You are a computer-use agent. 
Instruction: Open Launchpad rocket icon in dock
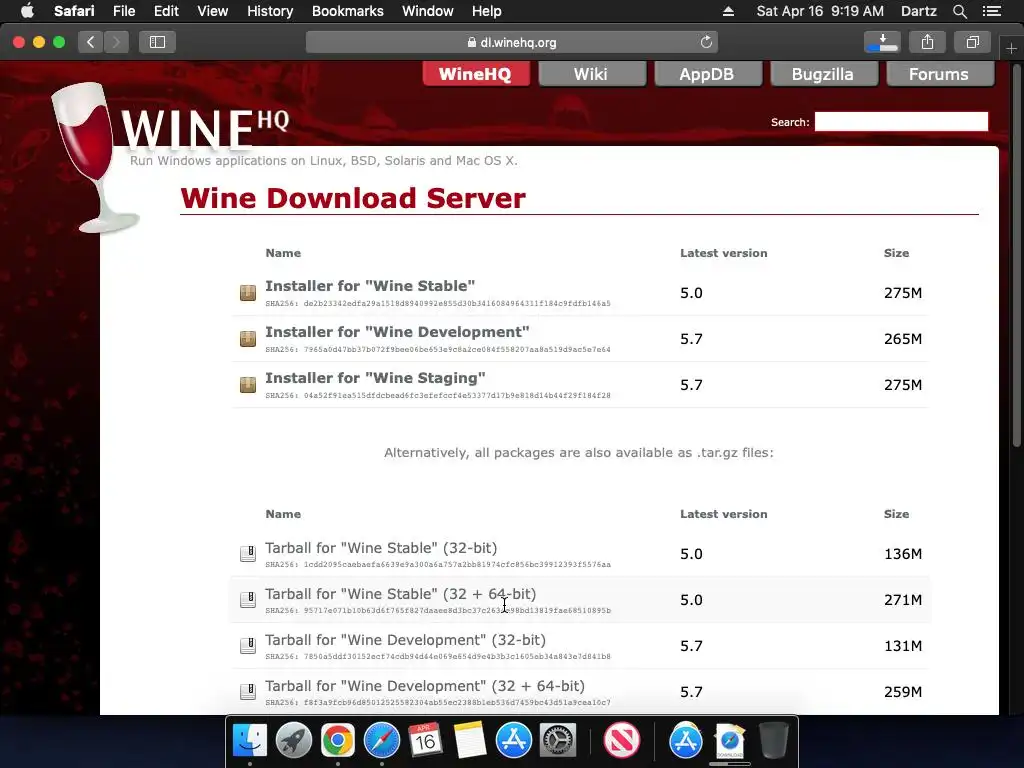(x=294, y=741)
